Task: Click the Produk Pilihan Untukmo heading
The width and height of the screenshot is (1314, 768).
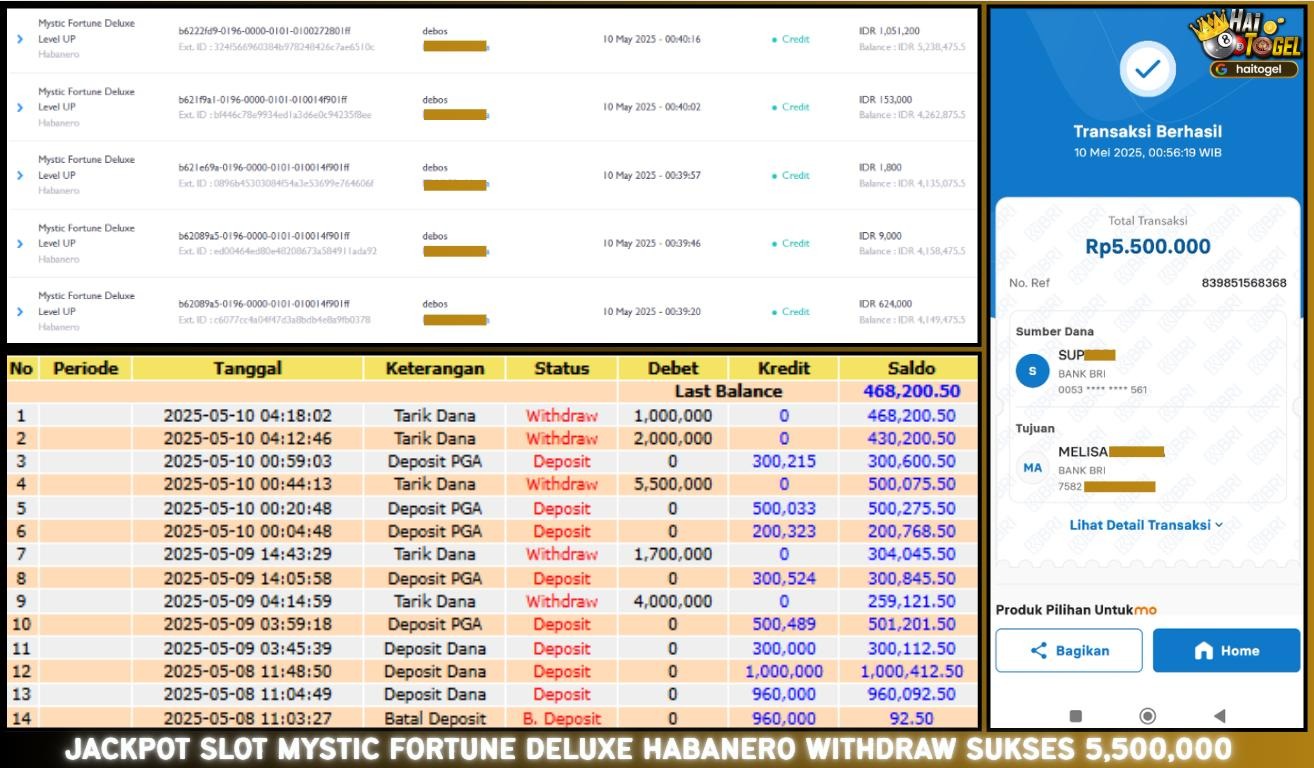Action: [1076, 609]
